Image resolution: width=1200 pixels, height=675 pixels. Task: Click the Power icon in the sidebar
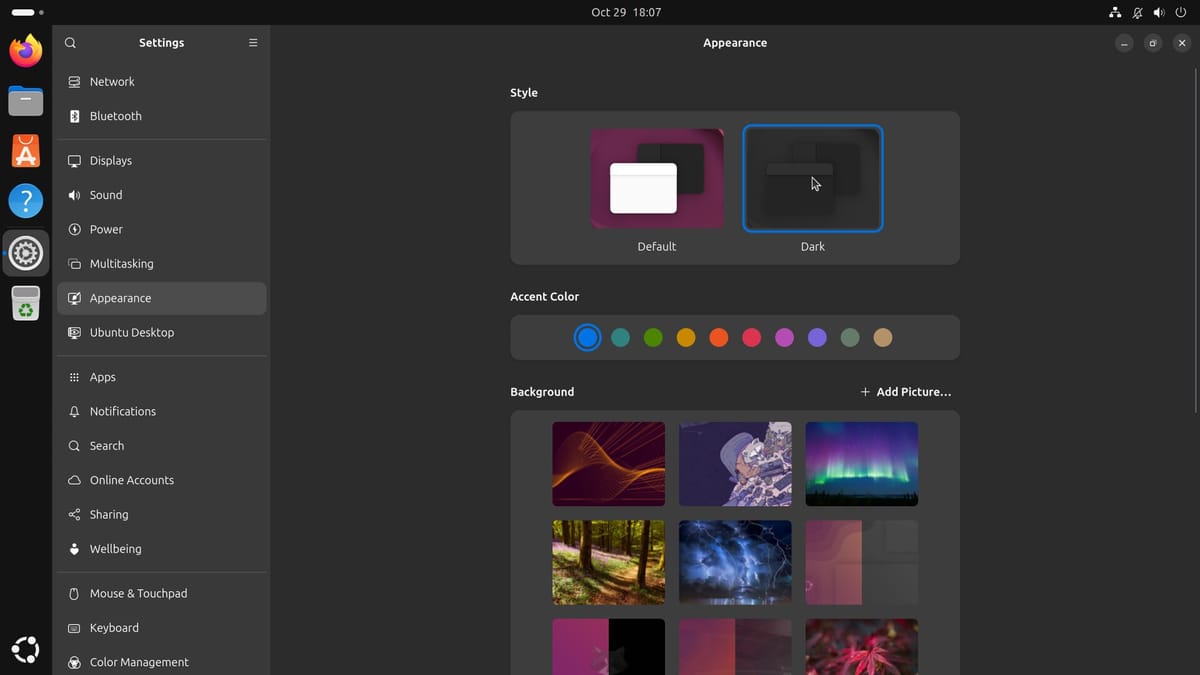point(74,229)
